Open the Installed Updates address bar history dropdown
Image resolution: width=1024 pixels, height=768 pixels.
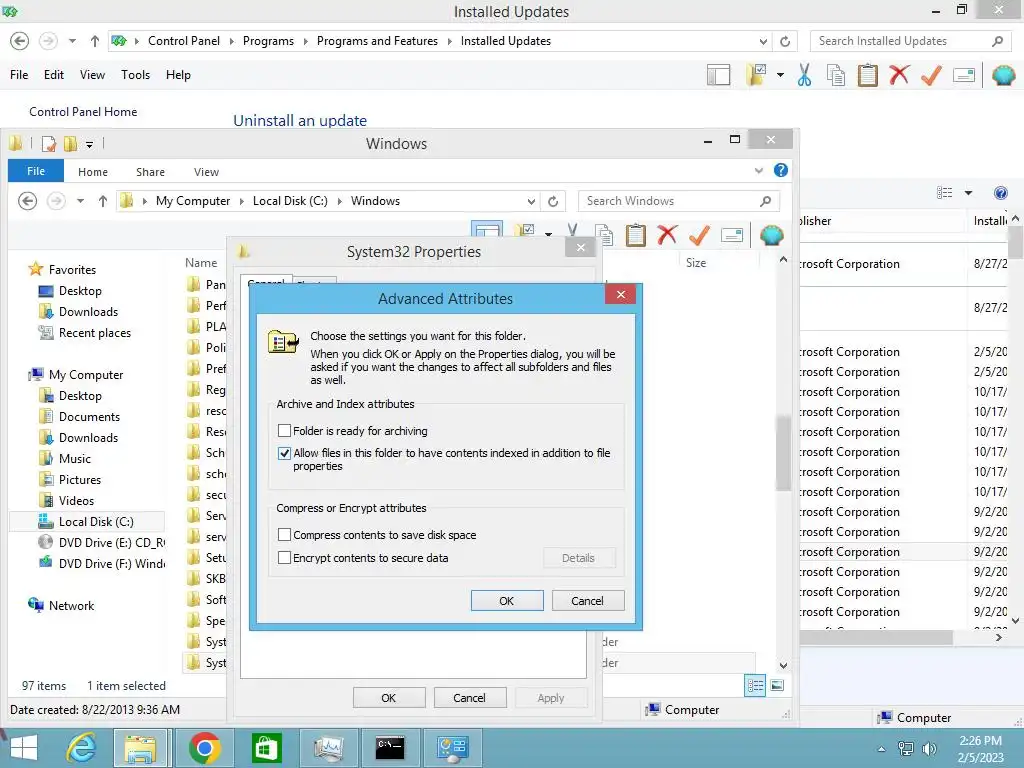click(x=763, y=41)
